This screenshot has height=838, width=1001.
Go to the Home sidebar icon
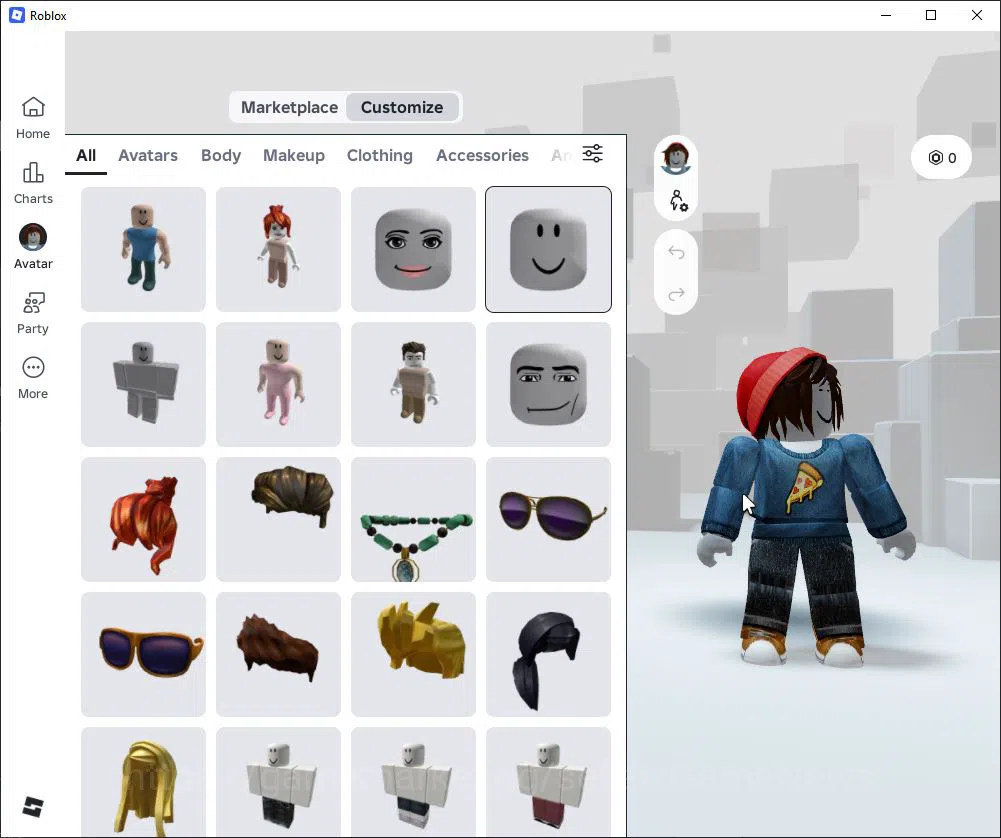[33, 118]
